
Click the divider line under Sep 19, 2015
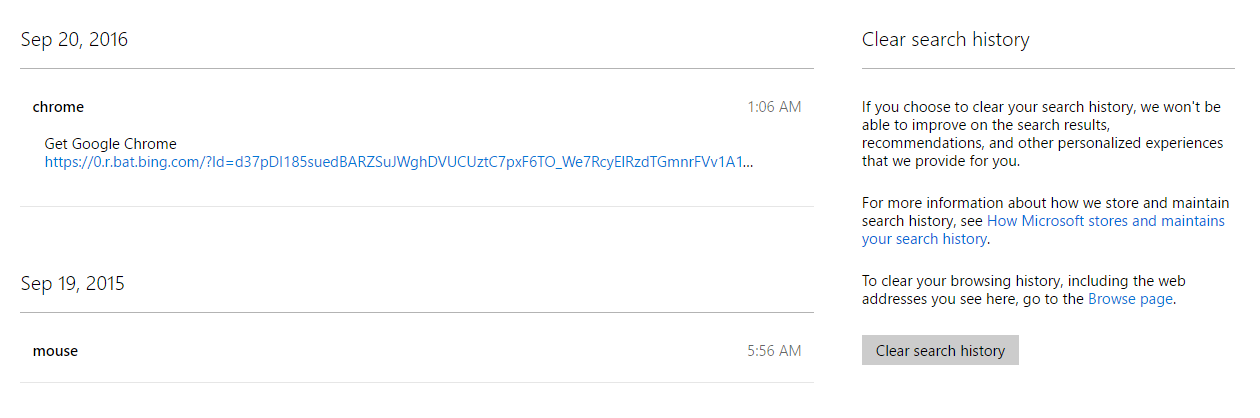[417, 313]
